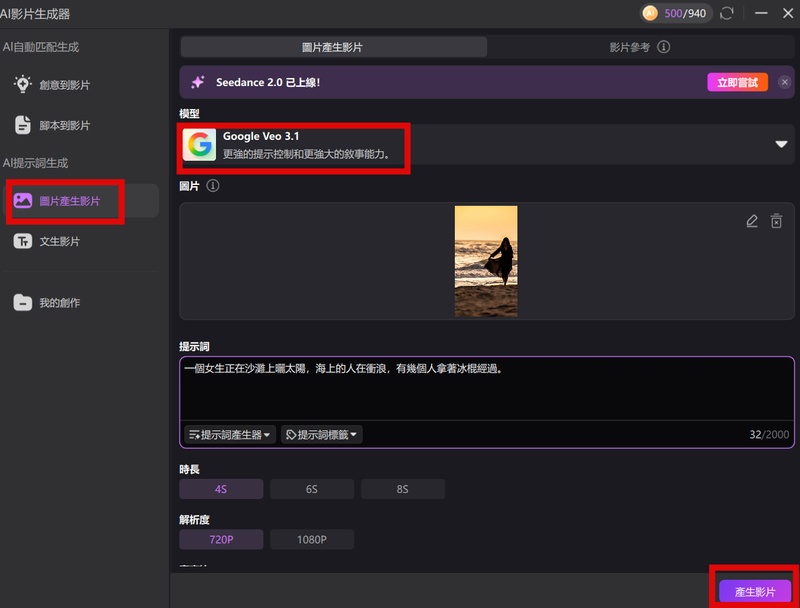Viewport: 800px width, 608px height.
Task: Click the pencil icon to edit the image
Action: pos(752,221)
